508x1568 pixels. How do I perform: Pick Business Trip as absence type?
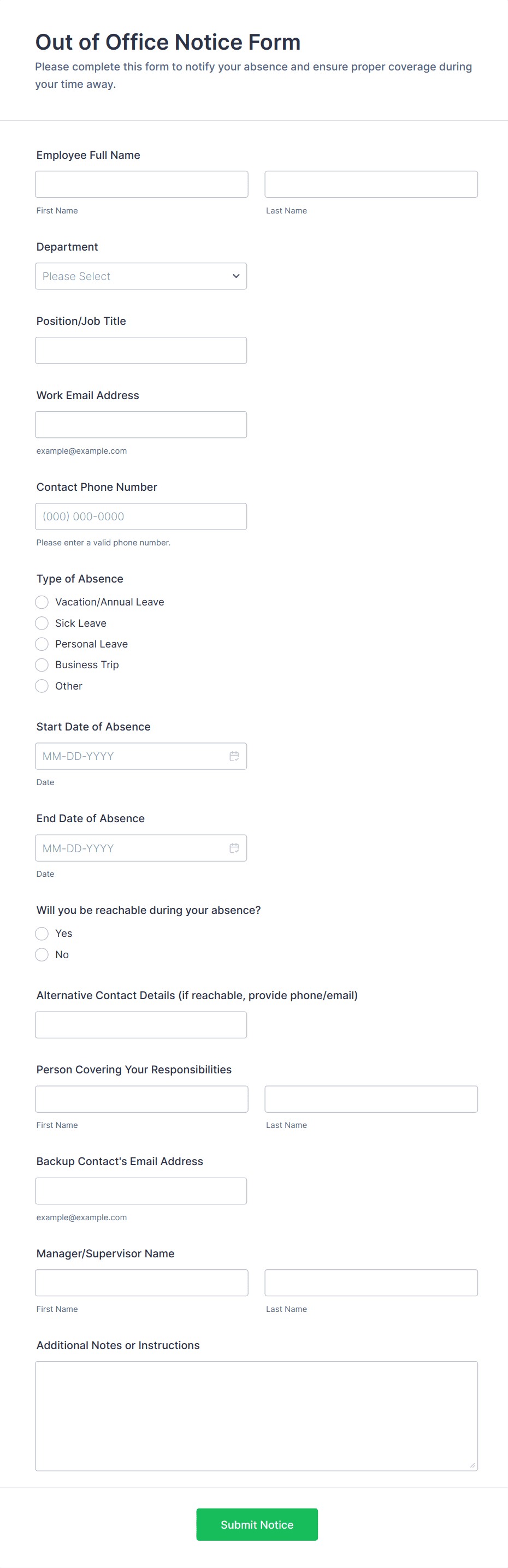(42, 664)
